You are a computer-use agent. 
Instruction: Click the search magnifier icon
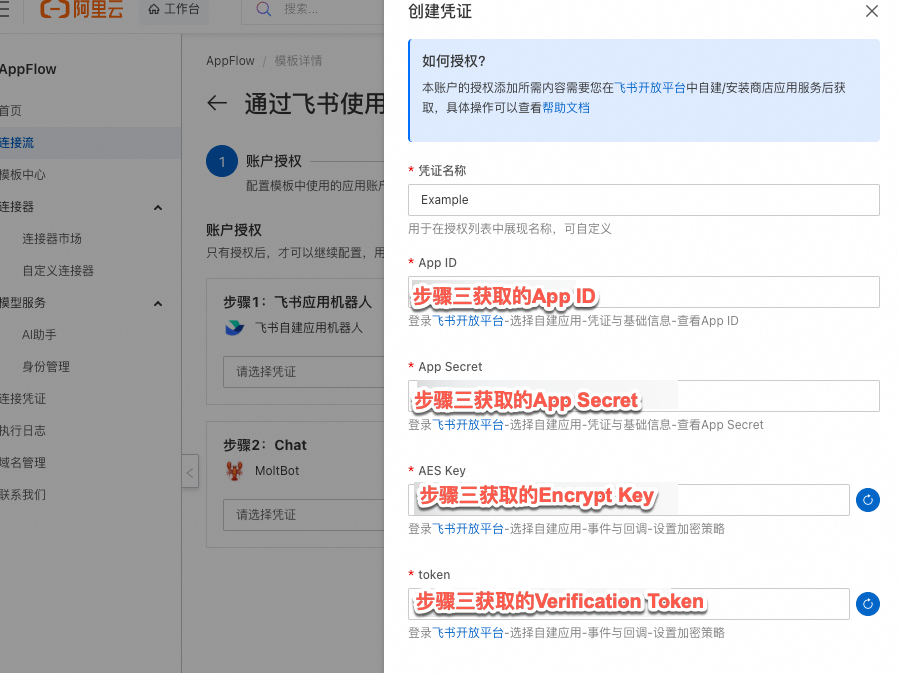click(263, 9)
